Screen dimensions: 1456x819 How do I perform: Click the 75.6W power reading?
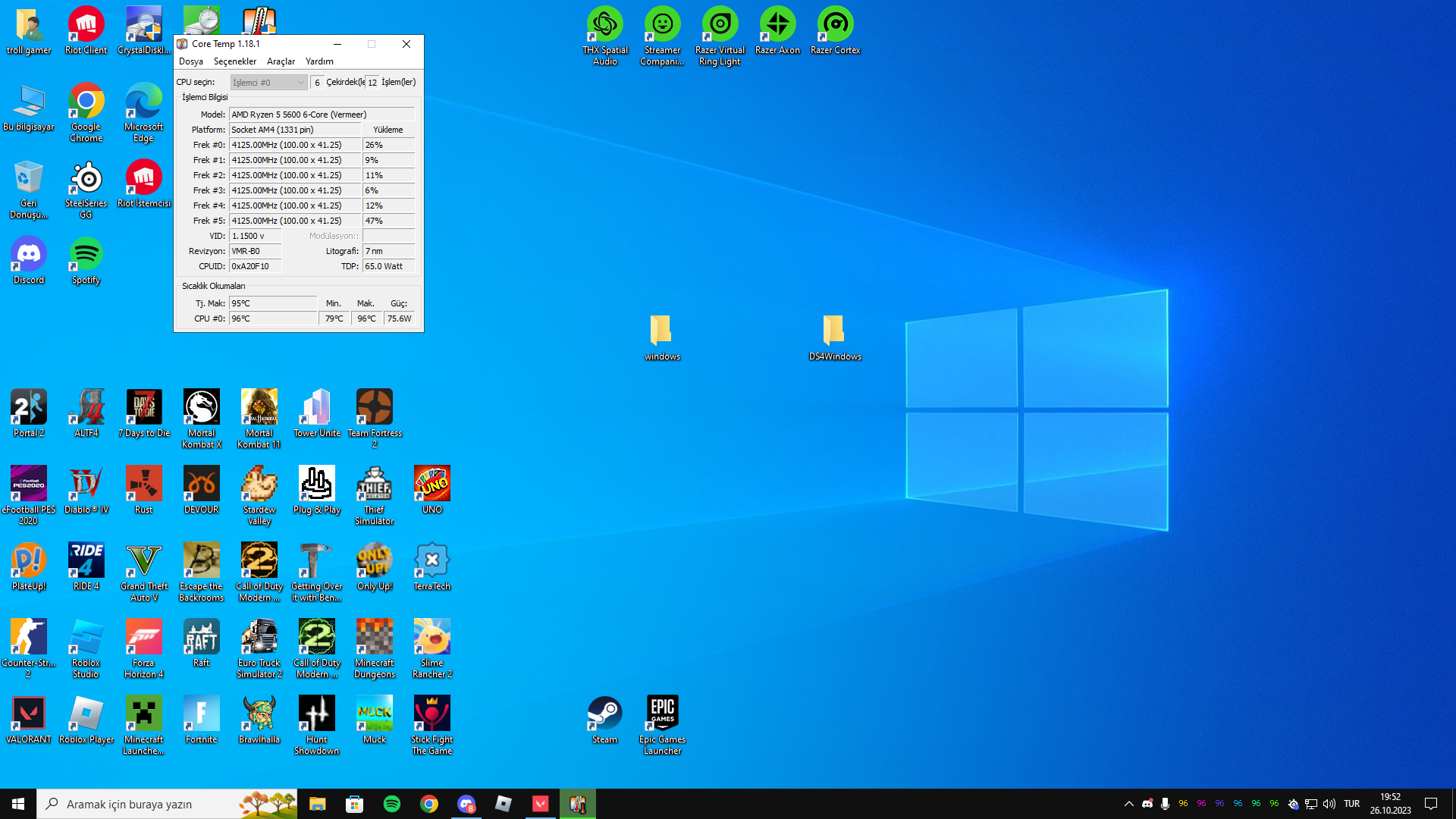400,318
